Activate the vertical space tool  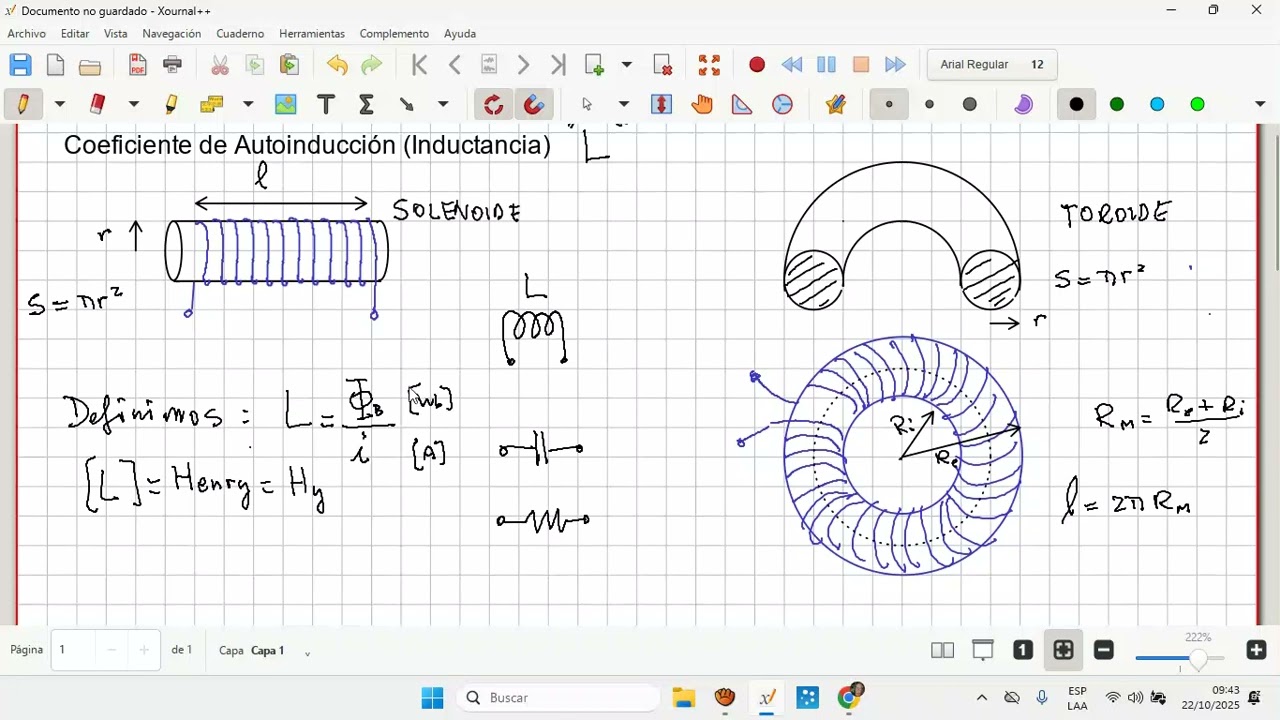[661, 104]
